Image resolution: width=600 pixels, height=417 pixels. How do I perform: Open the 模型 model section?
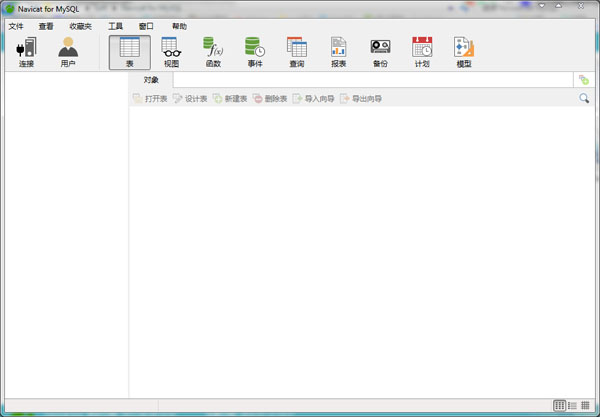pos(464,52)
